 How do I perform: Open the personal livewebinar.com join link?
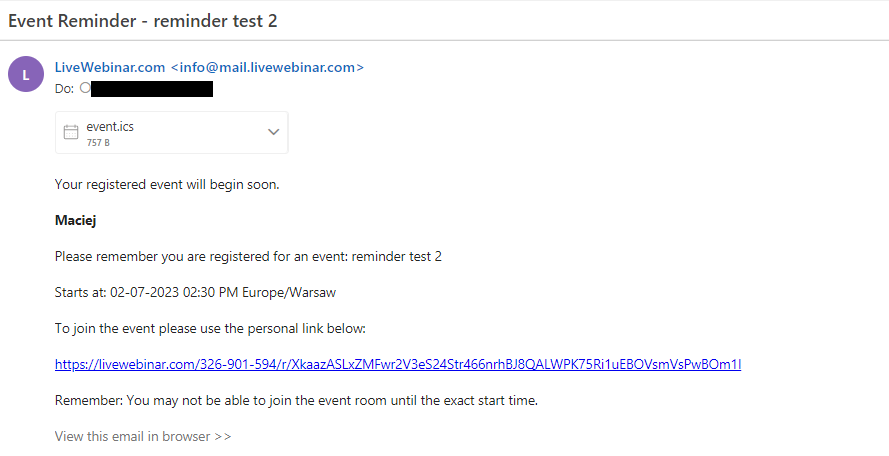[398, 365]
